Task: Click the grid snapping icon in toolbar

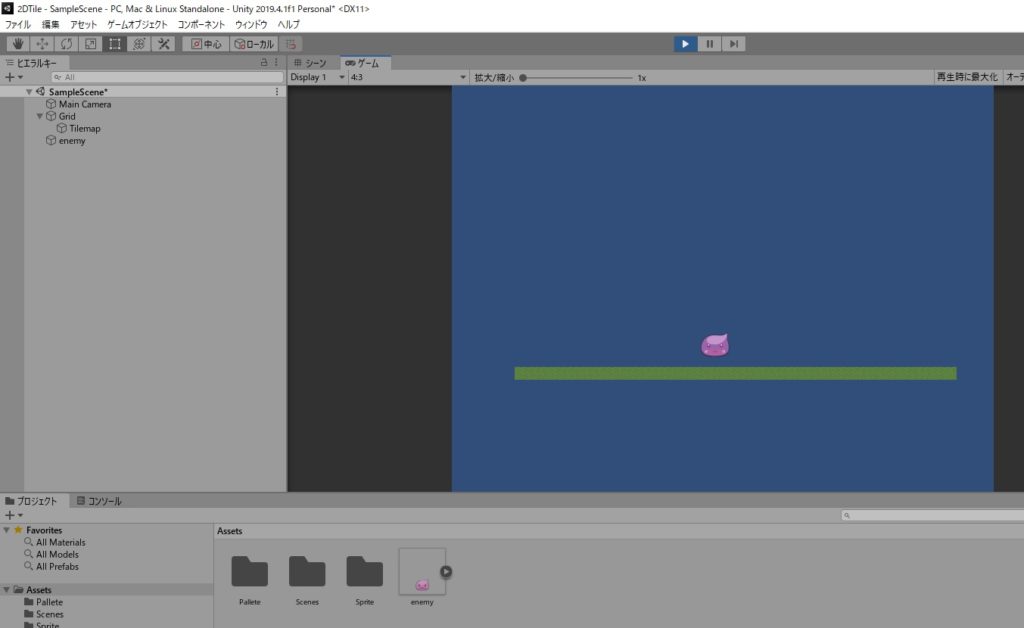Action: 291,44
